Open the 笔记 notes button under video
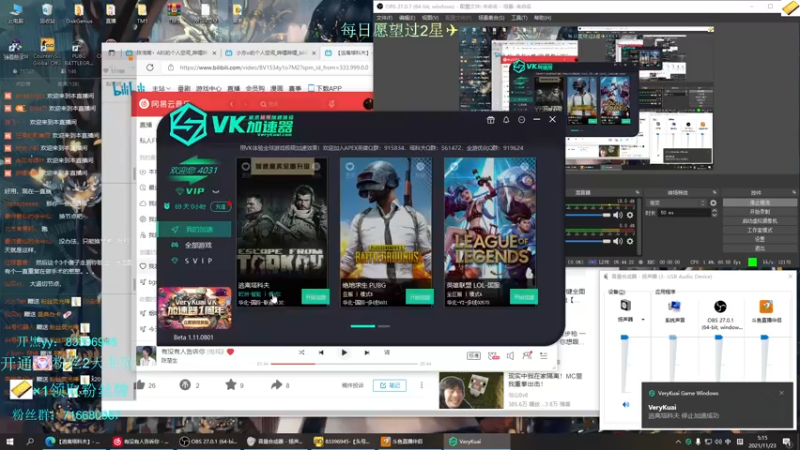This screenshot has width=800, height=450. 390,385
